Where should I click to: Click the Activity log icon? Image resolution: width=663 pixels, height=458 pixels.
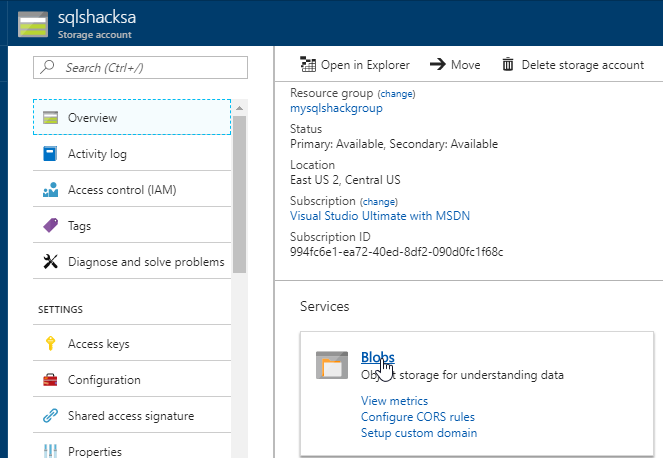coord(50,154)
